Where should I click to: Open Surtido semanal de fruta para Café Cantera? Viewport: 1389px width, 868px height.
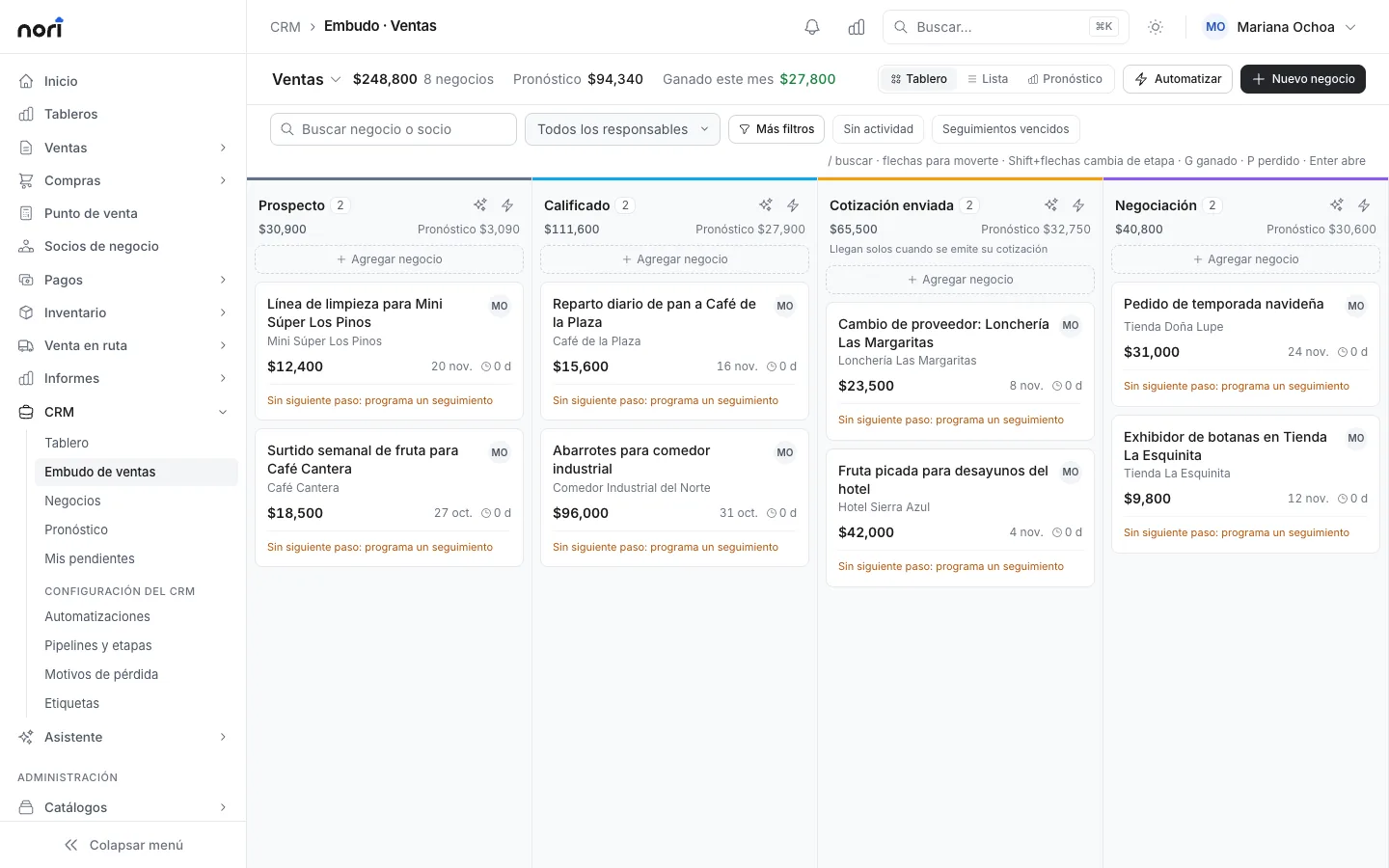(363, 459)
